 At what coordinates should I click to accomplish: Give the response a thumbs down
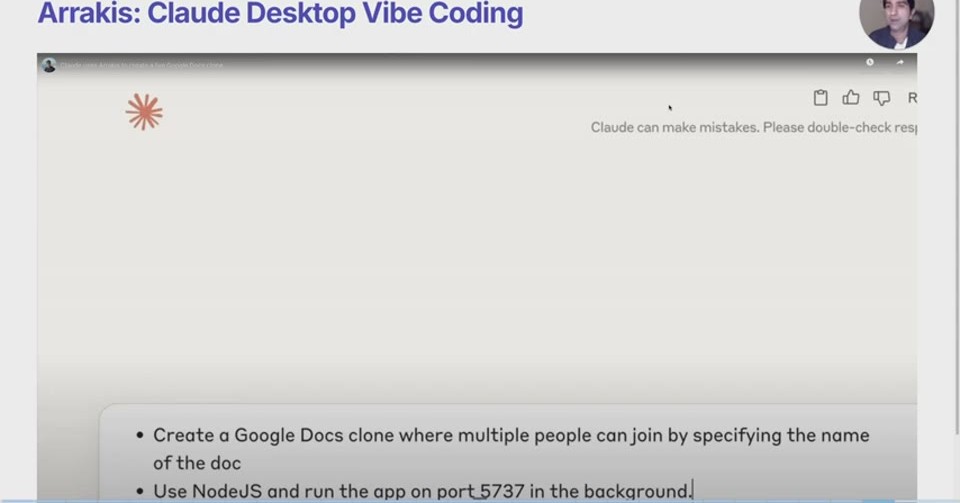click(x=882, y=98)
